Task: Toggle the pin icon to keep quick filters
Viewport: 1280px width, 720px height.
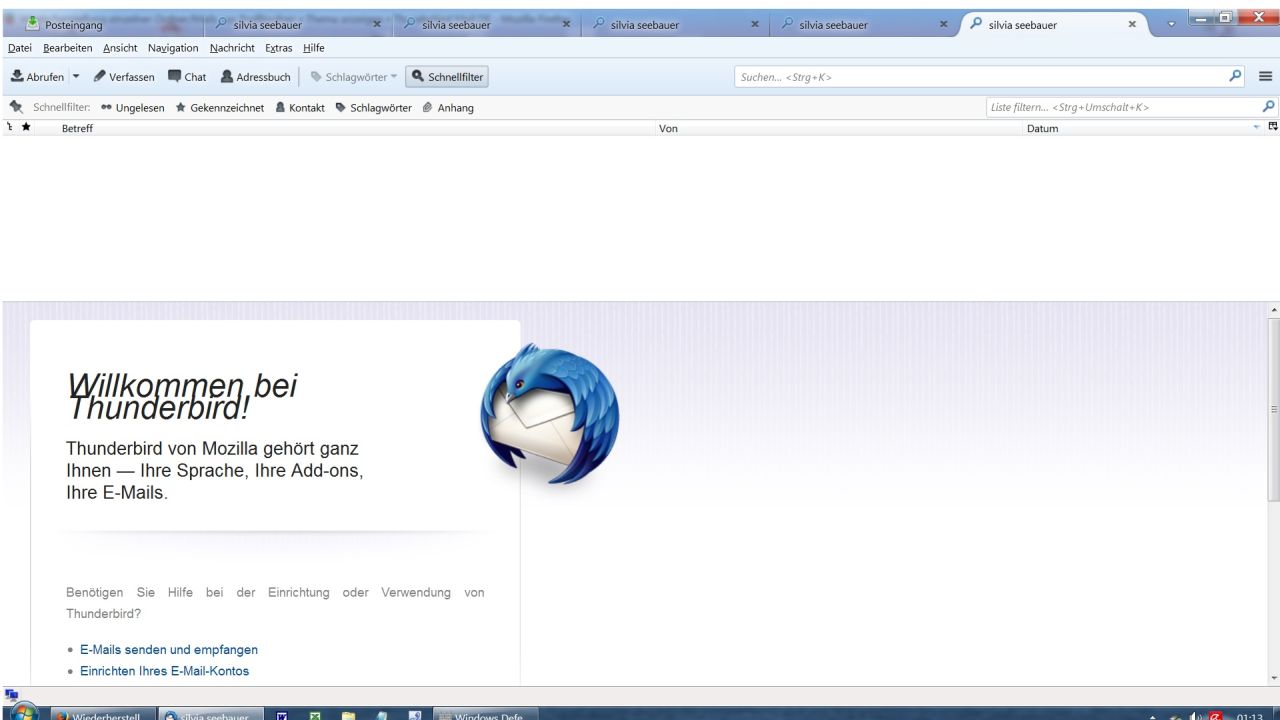Action: click(15, 107)
